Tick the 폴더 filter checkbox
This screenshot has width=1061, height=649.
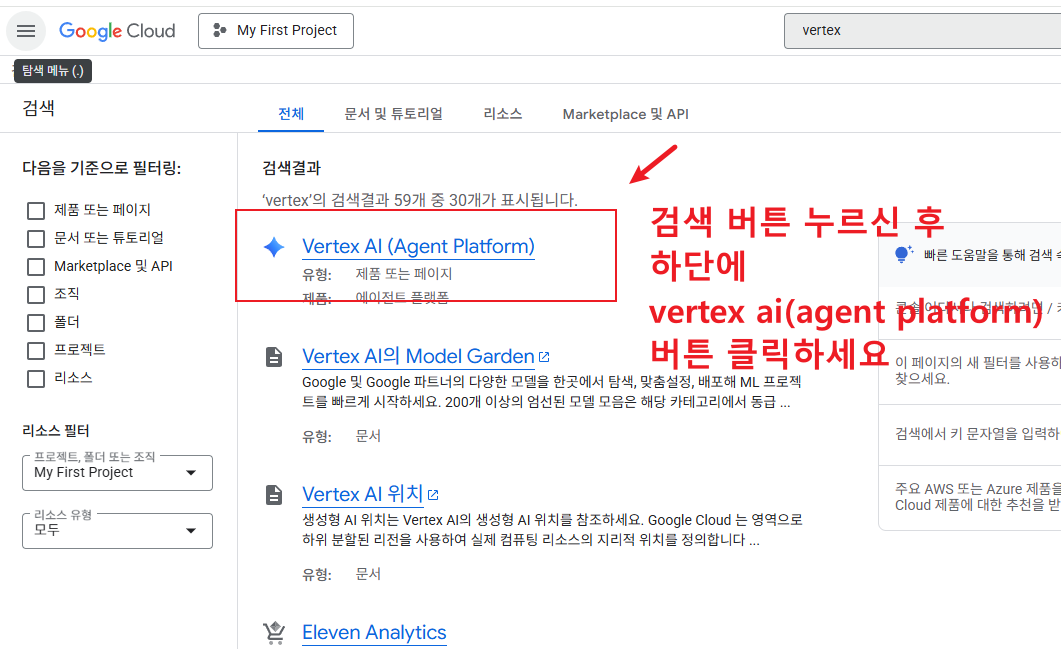36,322
